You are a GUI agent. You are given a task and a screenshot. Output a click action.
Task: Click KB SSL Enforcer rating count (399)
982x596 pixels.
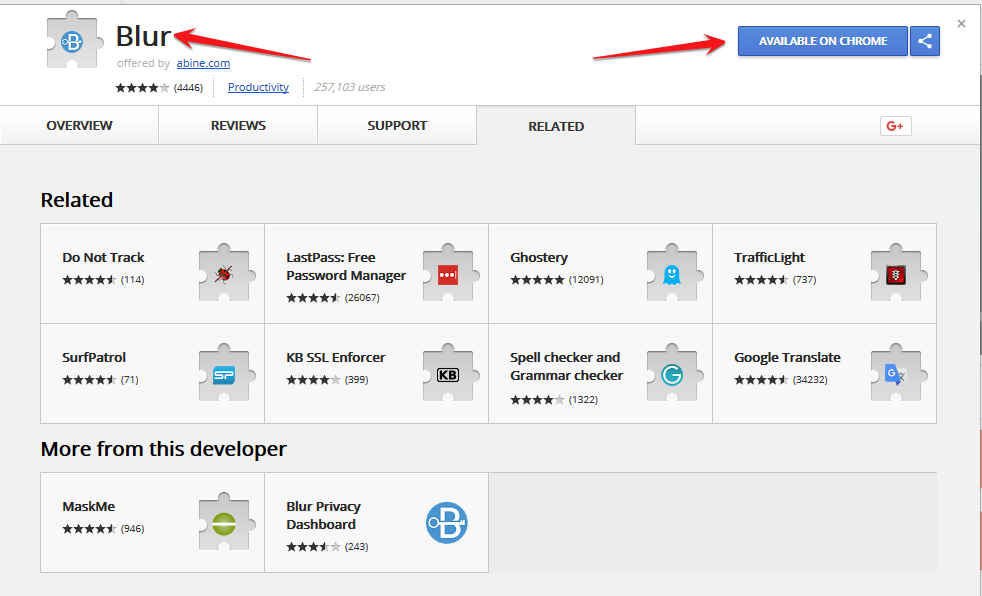pos(356,380)
